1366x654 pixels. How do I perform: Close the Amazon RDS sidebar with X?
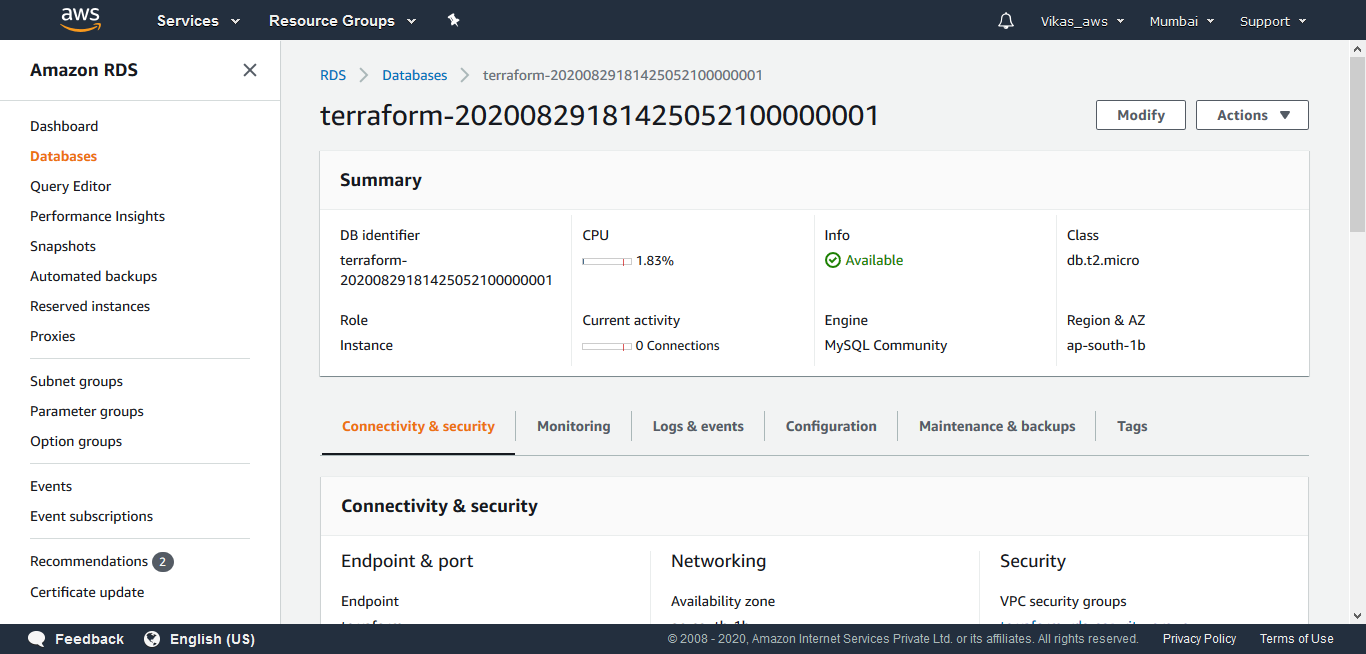(250, 70)
